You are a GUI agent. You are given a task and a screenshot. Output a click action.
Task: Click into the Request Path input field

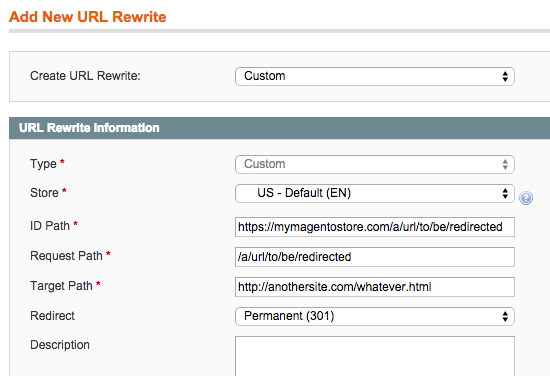point(375,257)
